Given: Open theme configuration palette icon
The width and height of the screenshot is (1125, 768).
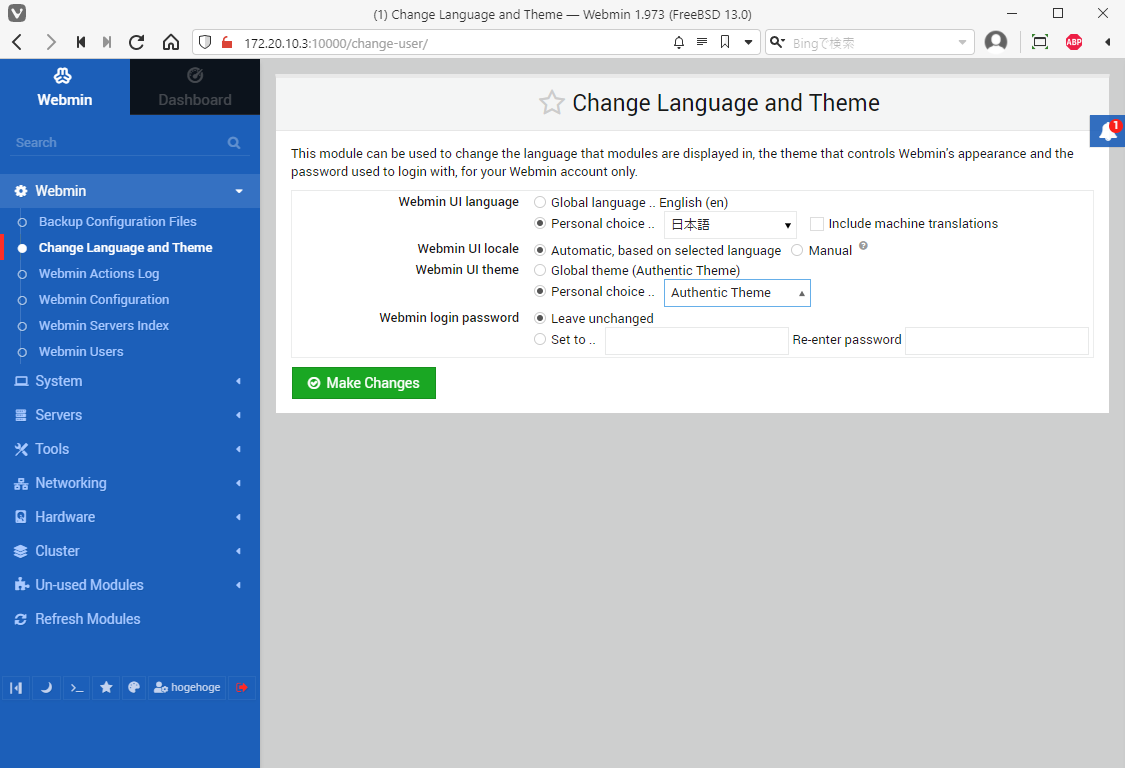Looking at the screenshot, I should [x=133, y=688].
